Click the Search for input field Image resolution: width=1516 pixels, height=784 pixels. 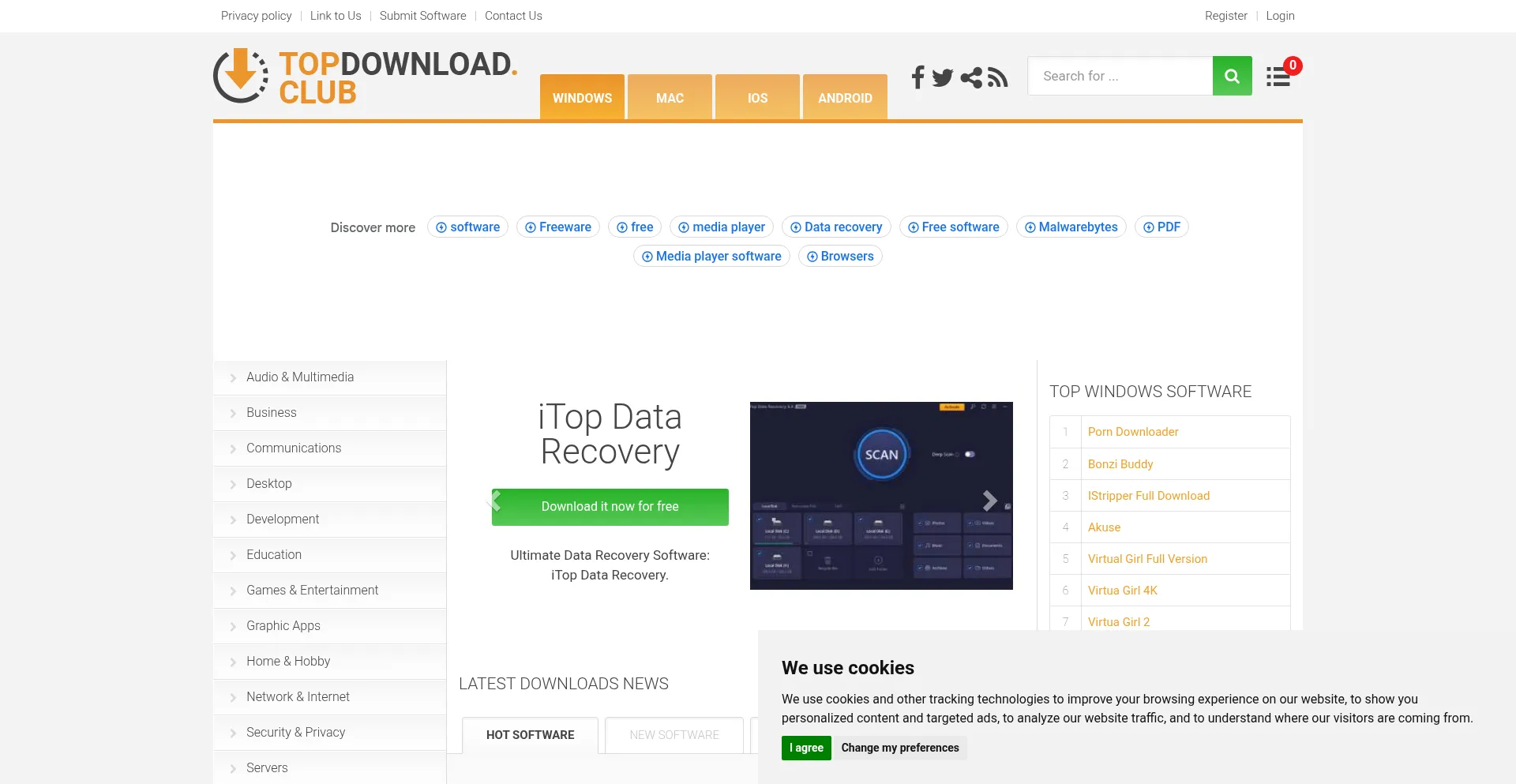[x=1120, y=76]
